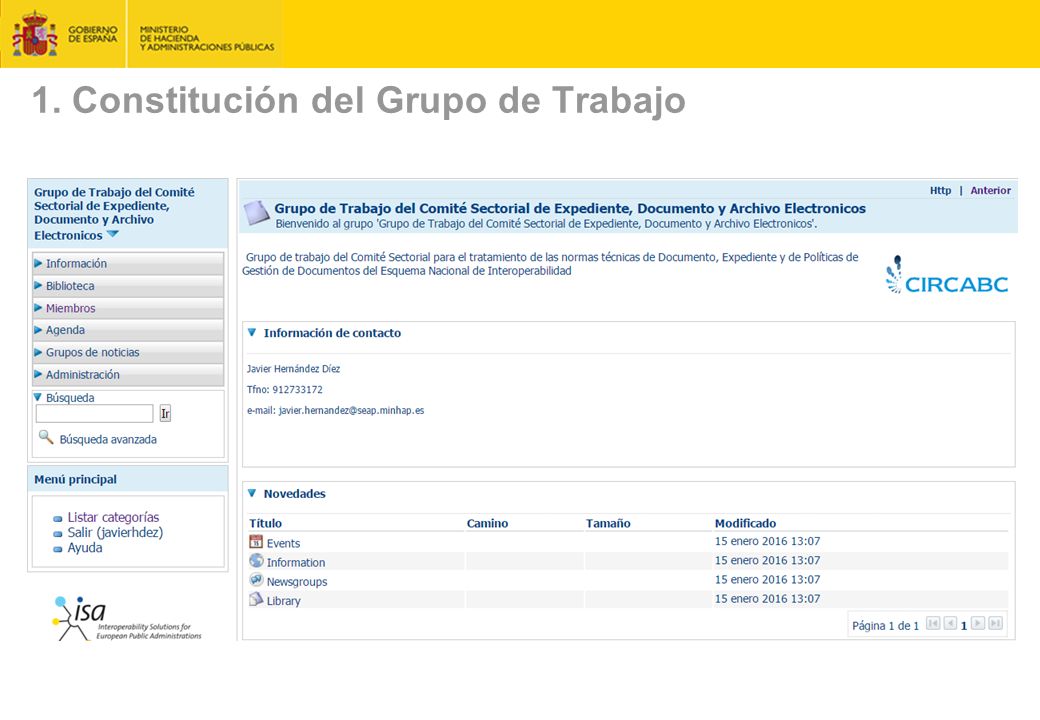Click the Menú principal header
This screenshot has height=720, width=1040.
coord(76,479)
